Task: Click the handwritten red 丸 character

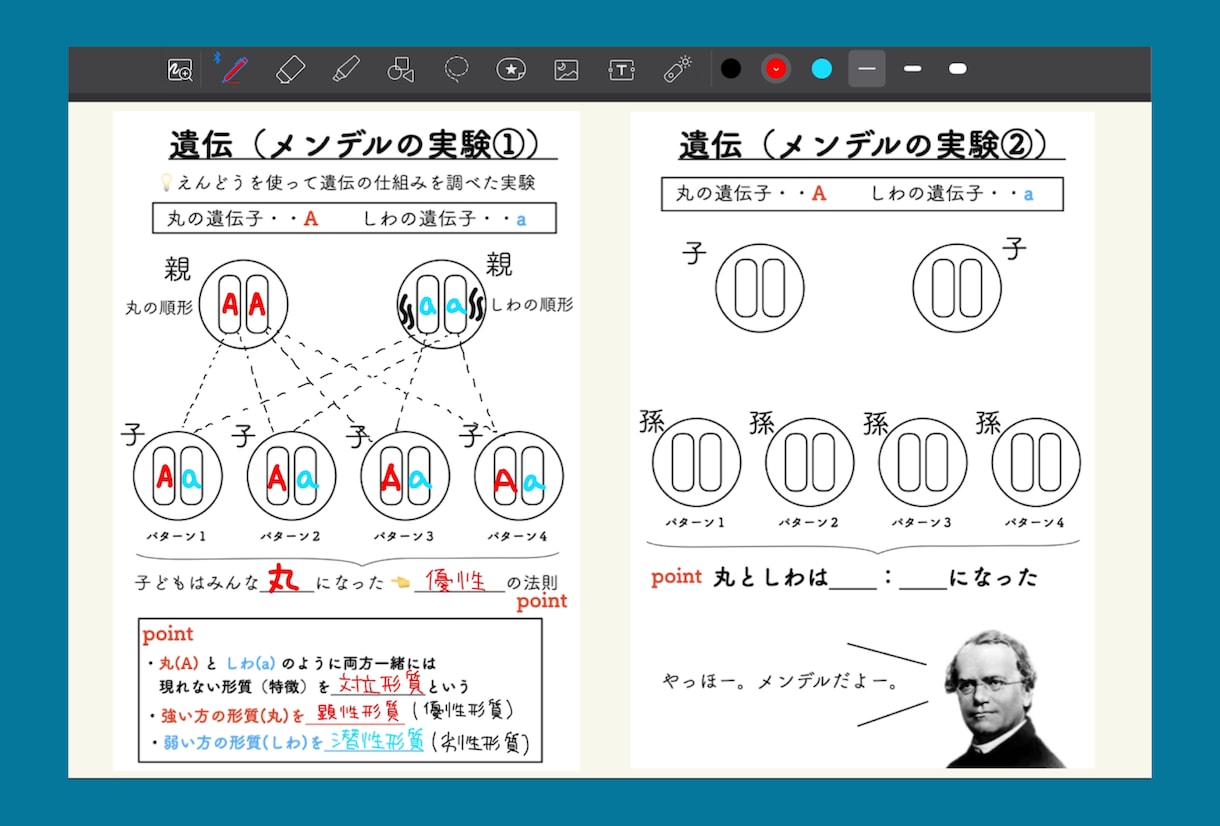Action: click(x=284, y=578)
